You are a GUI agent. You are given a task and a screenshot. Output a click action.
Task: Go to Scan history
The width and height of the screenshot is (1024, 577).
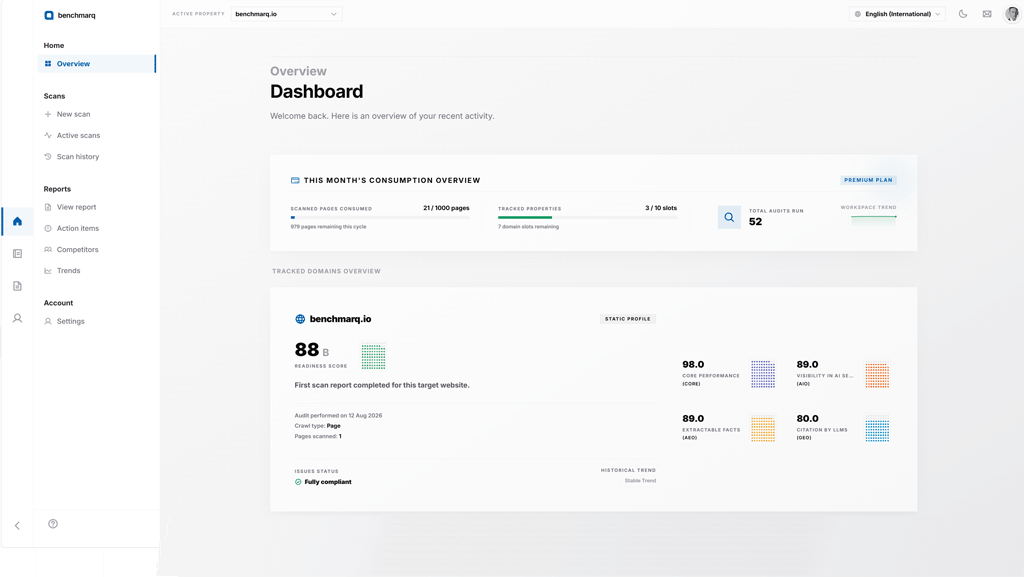point(78,157)
